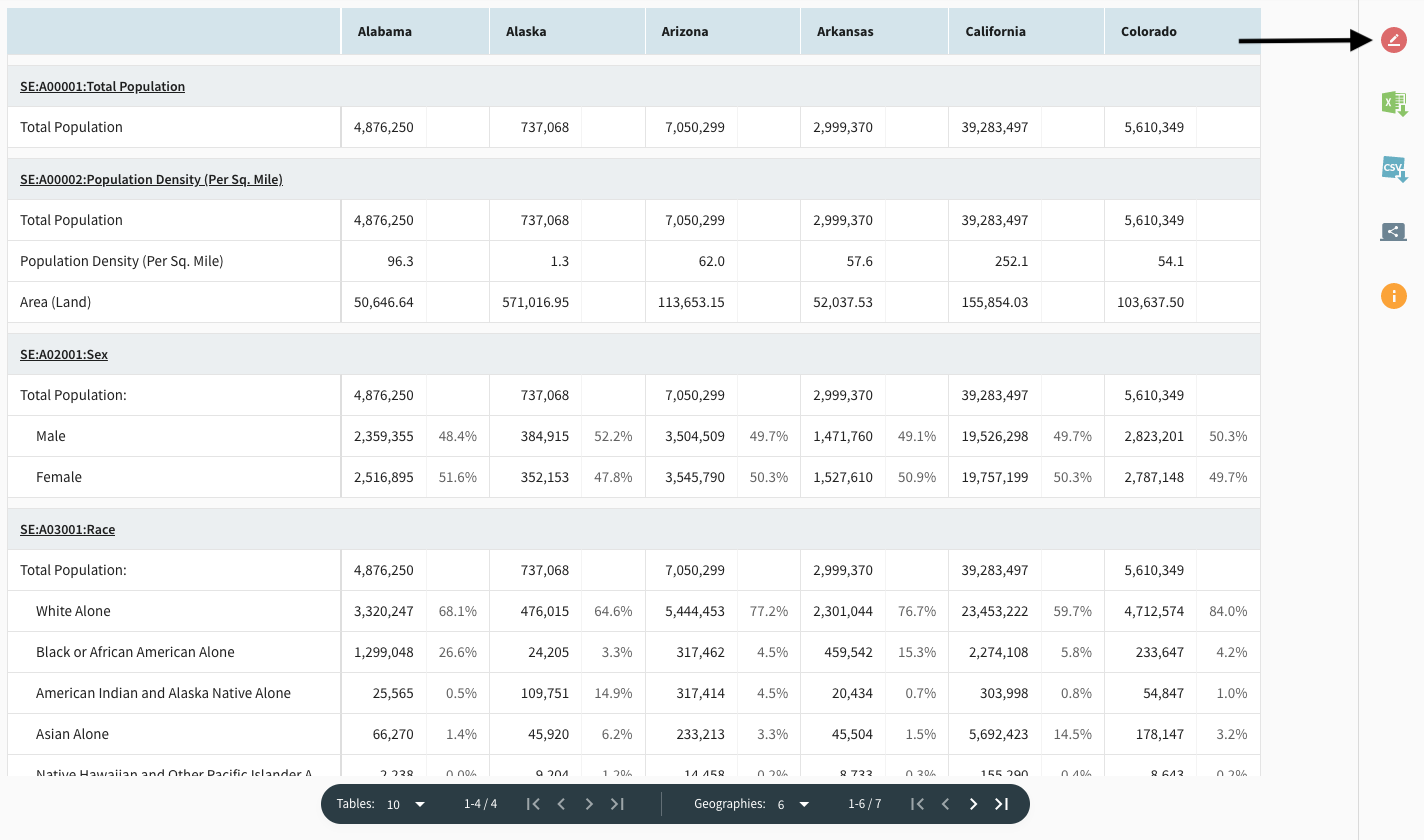Open SE:A00001:Total Population table link
This screenshot has width=1424, height=840.
point(102,87)
